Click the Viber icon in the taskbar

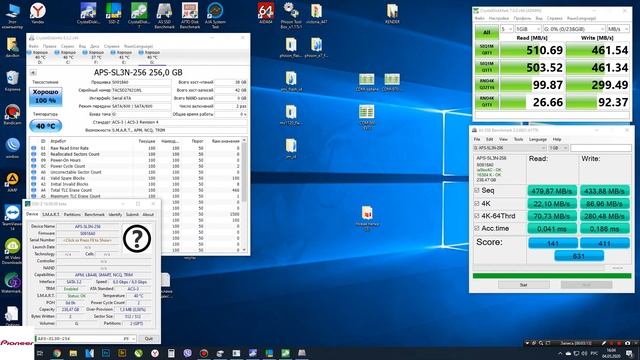(x=187, y=353)
